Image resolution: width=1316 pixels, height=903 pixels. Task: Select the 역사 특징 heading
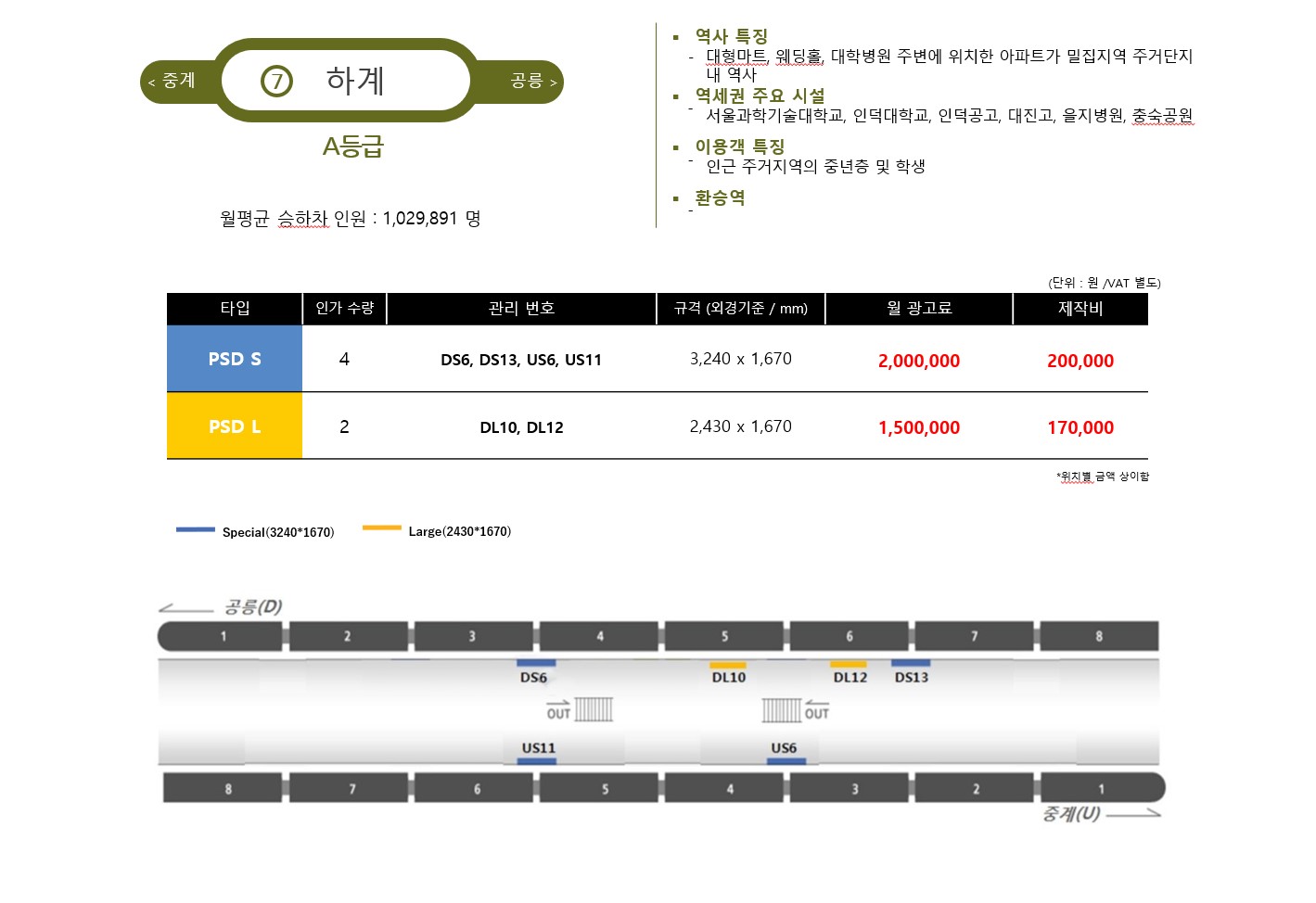[x=732, y=36]
